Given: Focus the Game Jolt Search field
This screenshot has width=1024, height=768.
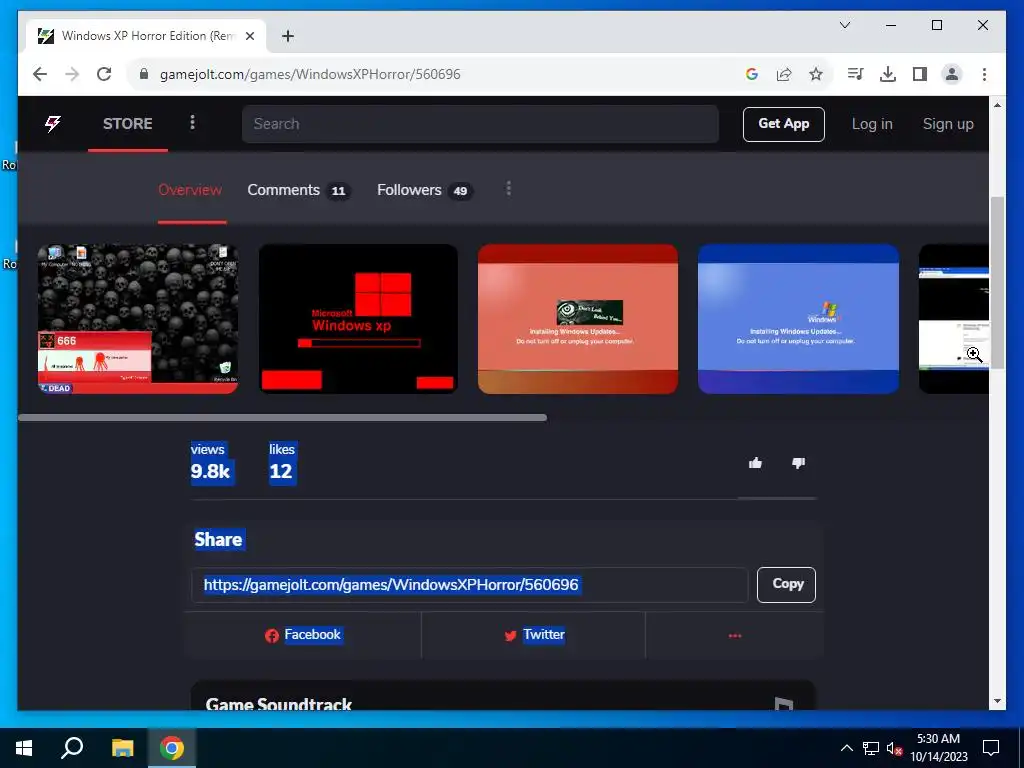Looking at the screenshot, I should point(480,123).
